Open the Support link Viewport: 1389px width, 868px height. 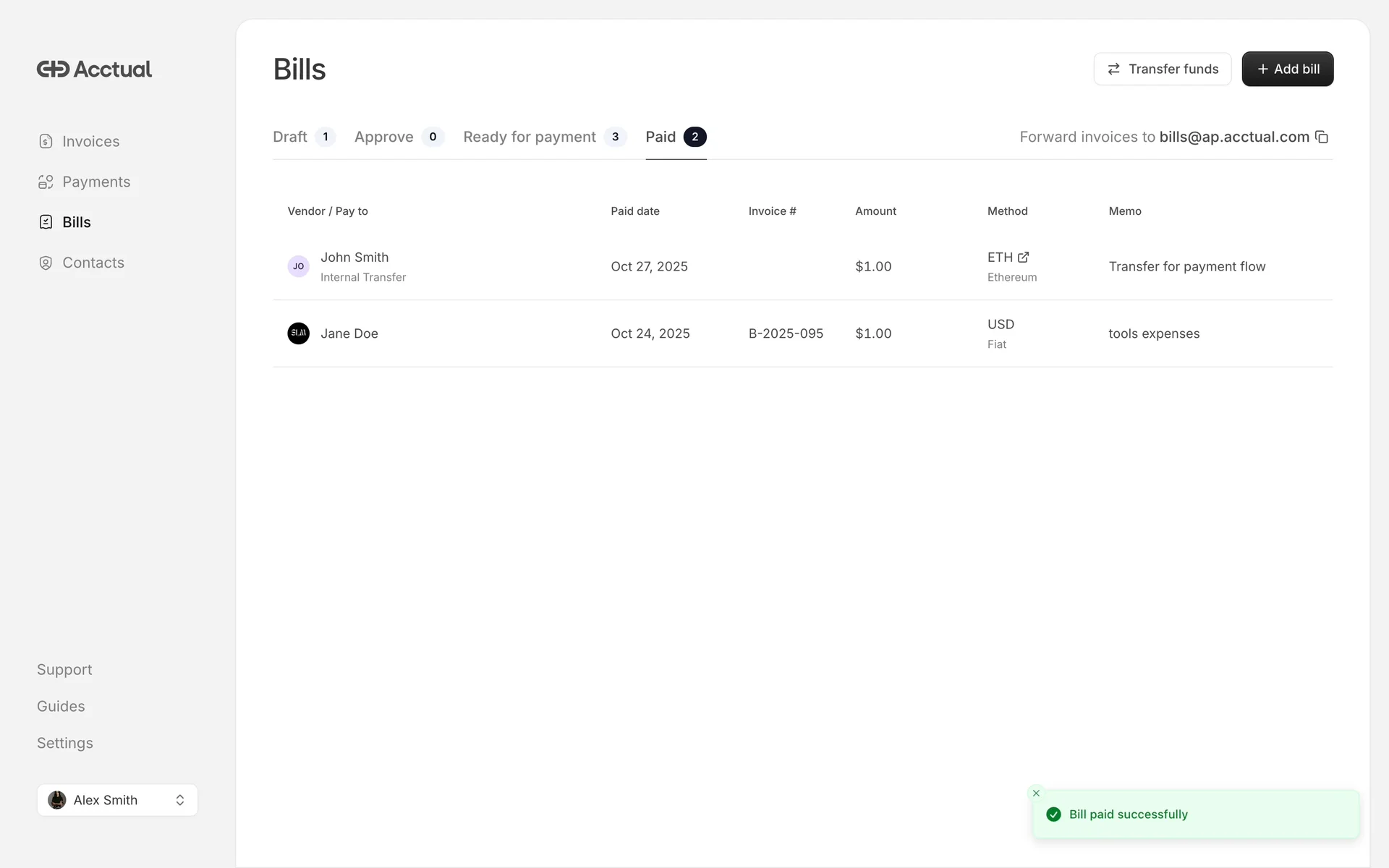click(64, 670)
